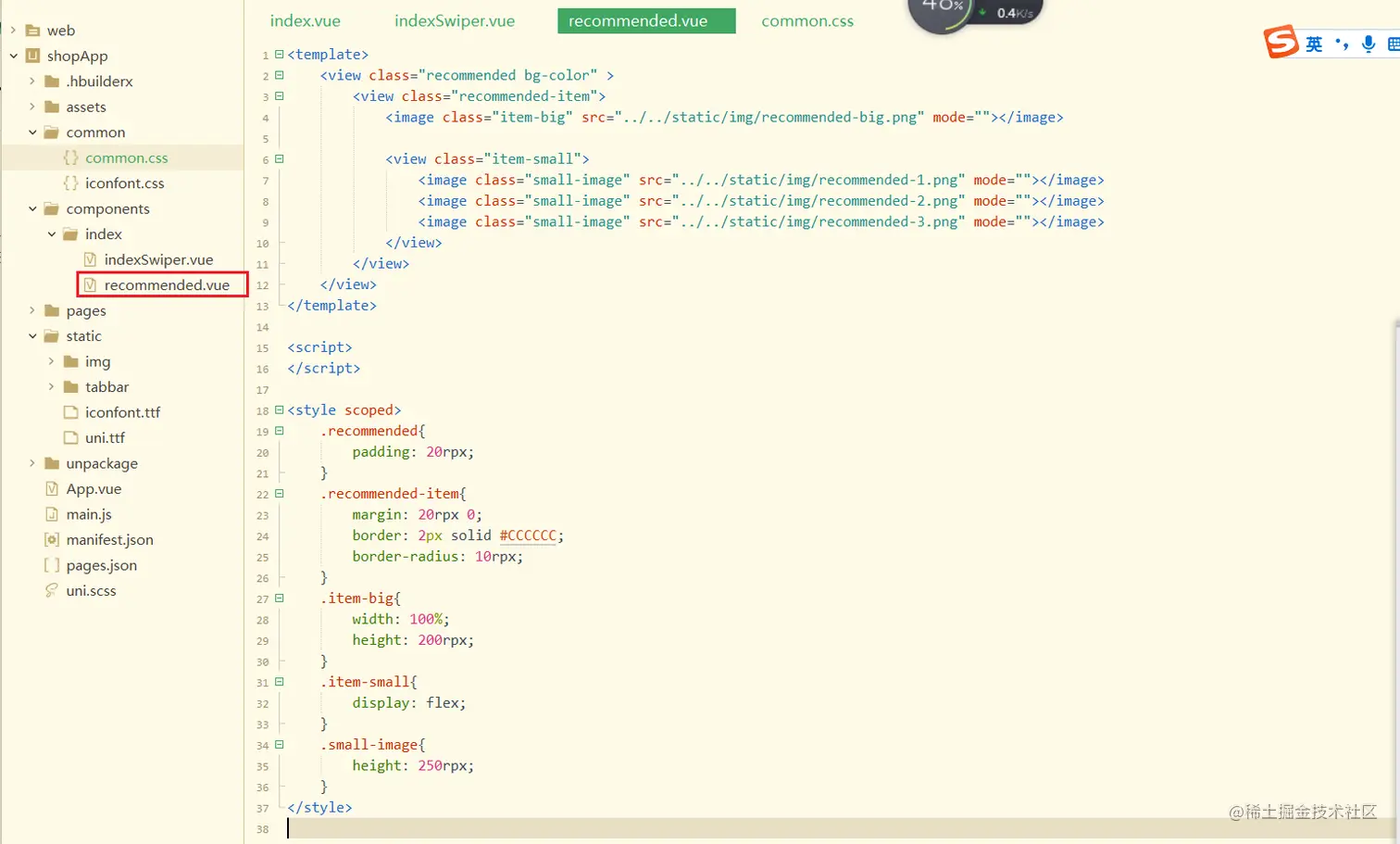Viewport: 1400px width, 844px height.
Task: Click the indexSwiper.vue file icon
Action: coord(90,259)
